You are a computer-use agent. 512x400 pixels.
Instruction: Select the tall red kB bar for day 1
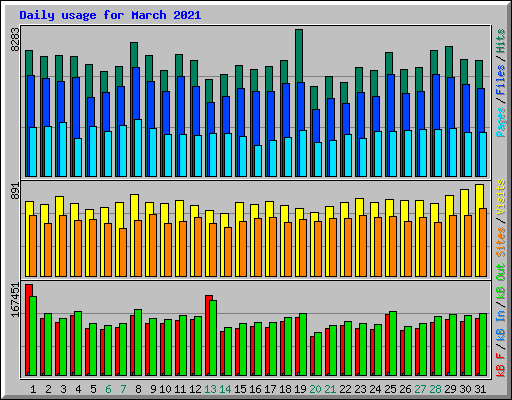tap(28, 330)
